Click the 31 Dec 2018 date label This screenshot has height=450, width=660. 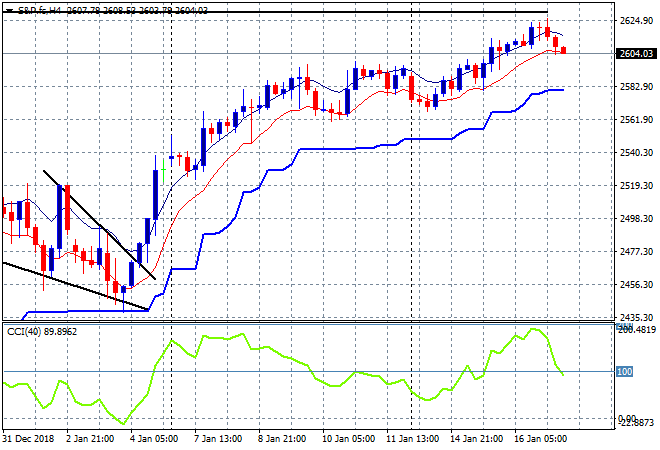29,439
